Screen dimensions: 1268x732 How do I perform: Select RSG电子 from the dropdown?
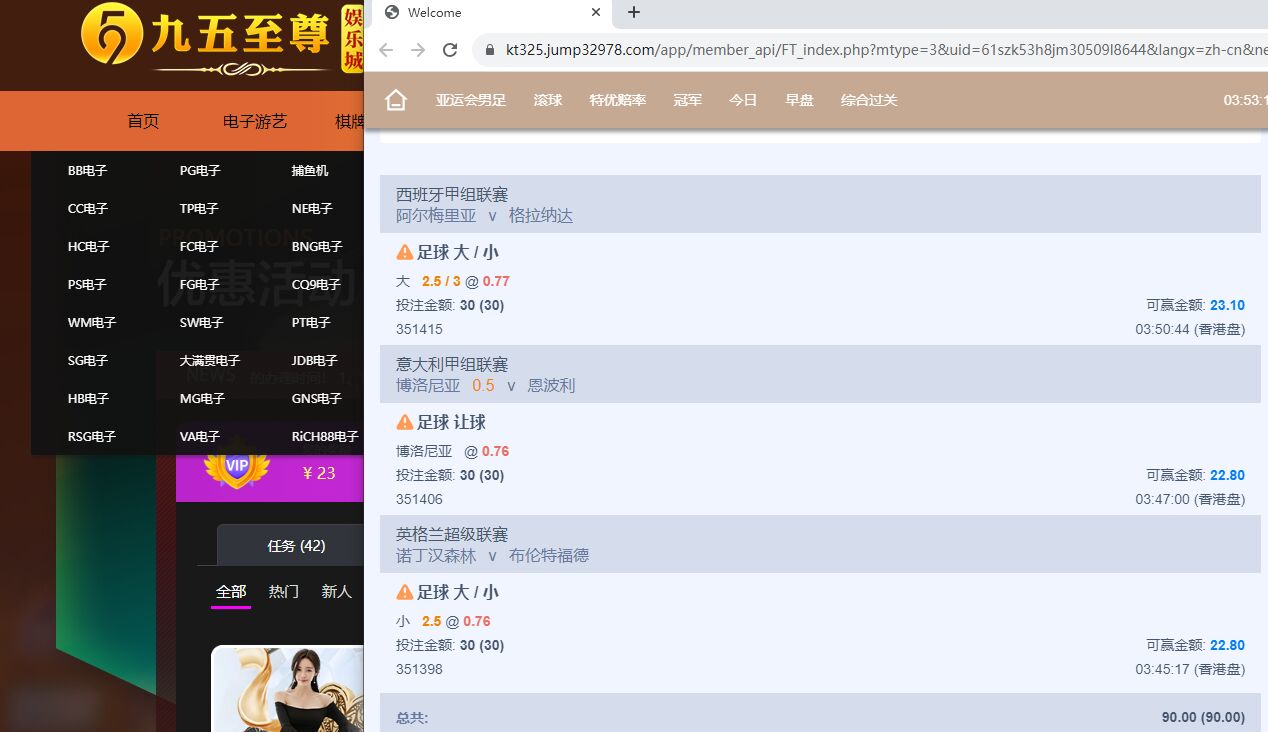point(92,437)
